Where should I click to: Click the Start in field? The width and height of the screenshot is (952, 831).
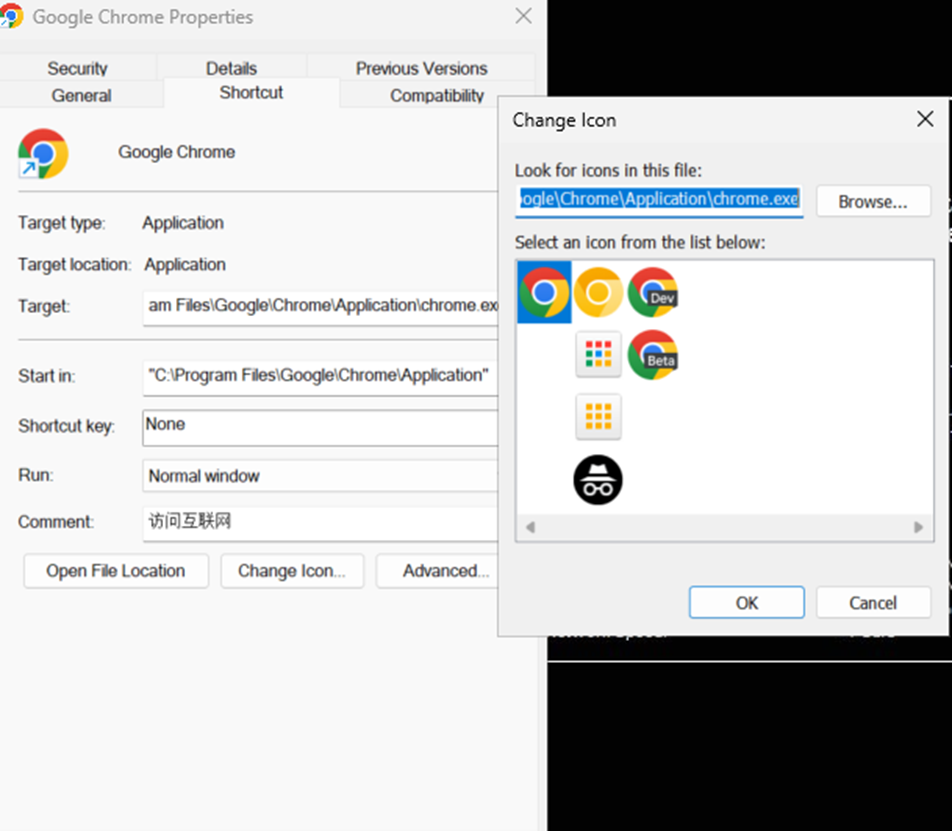[321, 378]
